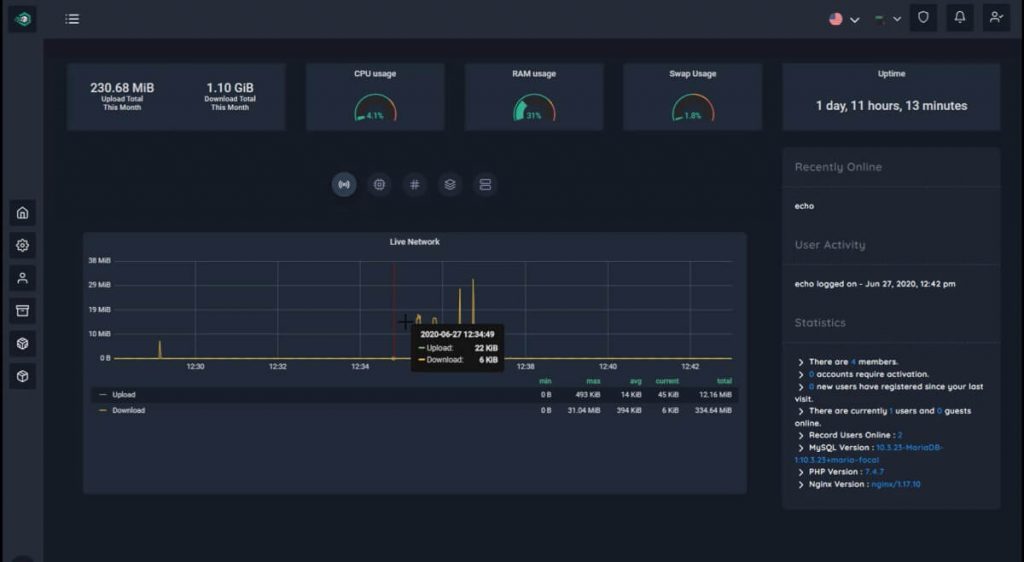The width and height of the screenshot is (1024, 562).
Task: Open the PHP version 7.4.7 link
Action: pyautogui.click(x=874, y=472)
